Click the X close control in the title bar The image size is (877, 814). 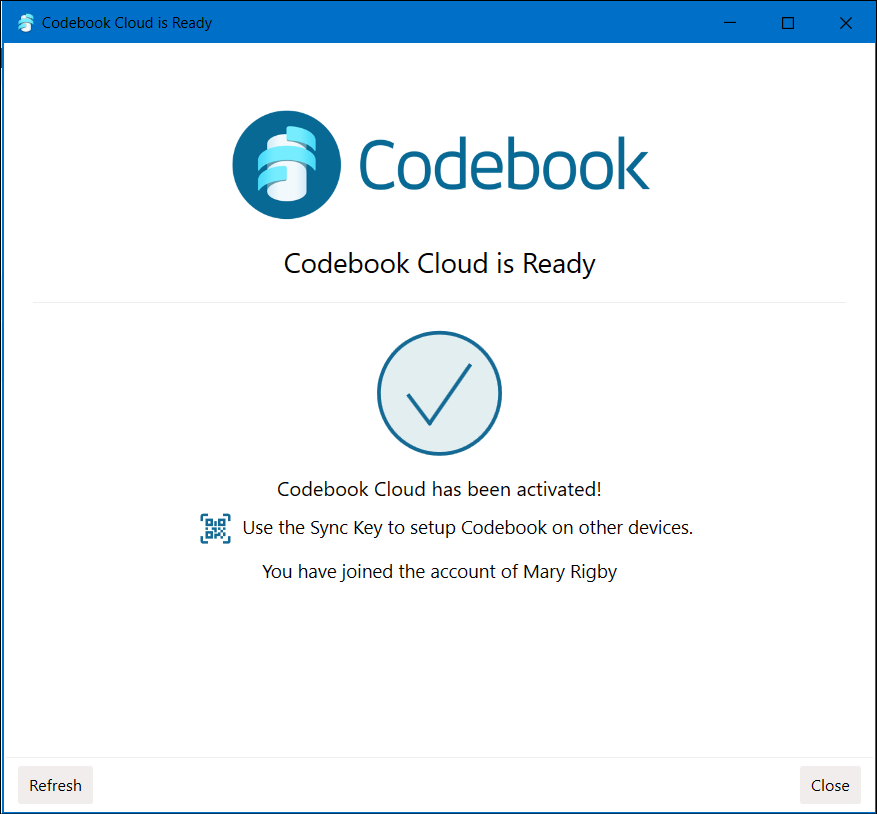845,22
